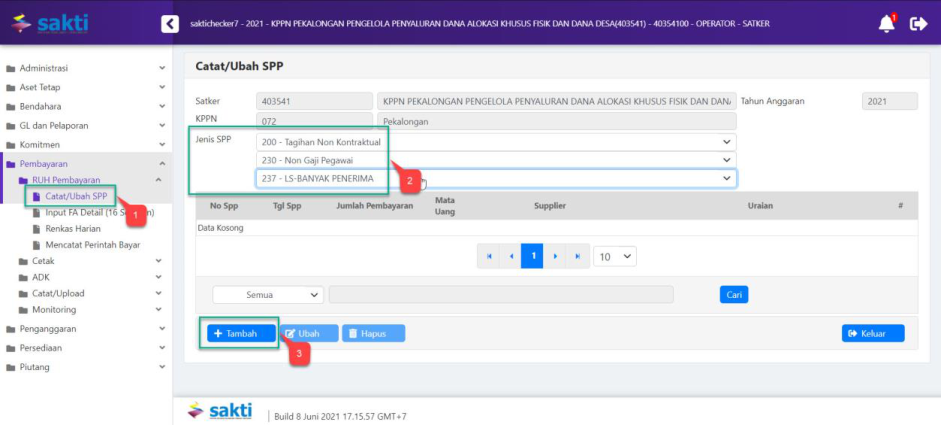
Task: Open the Semua filter dropdown
Action: coord(268,295)
